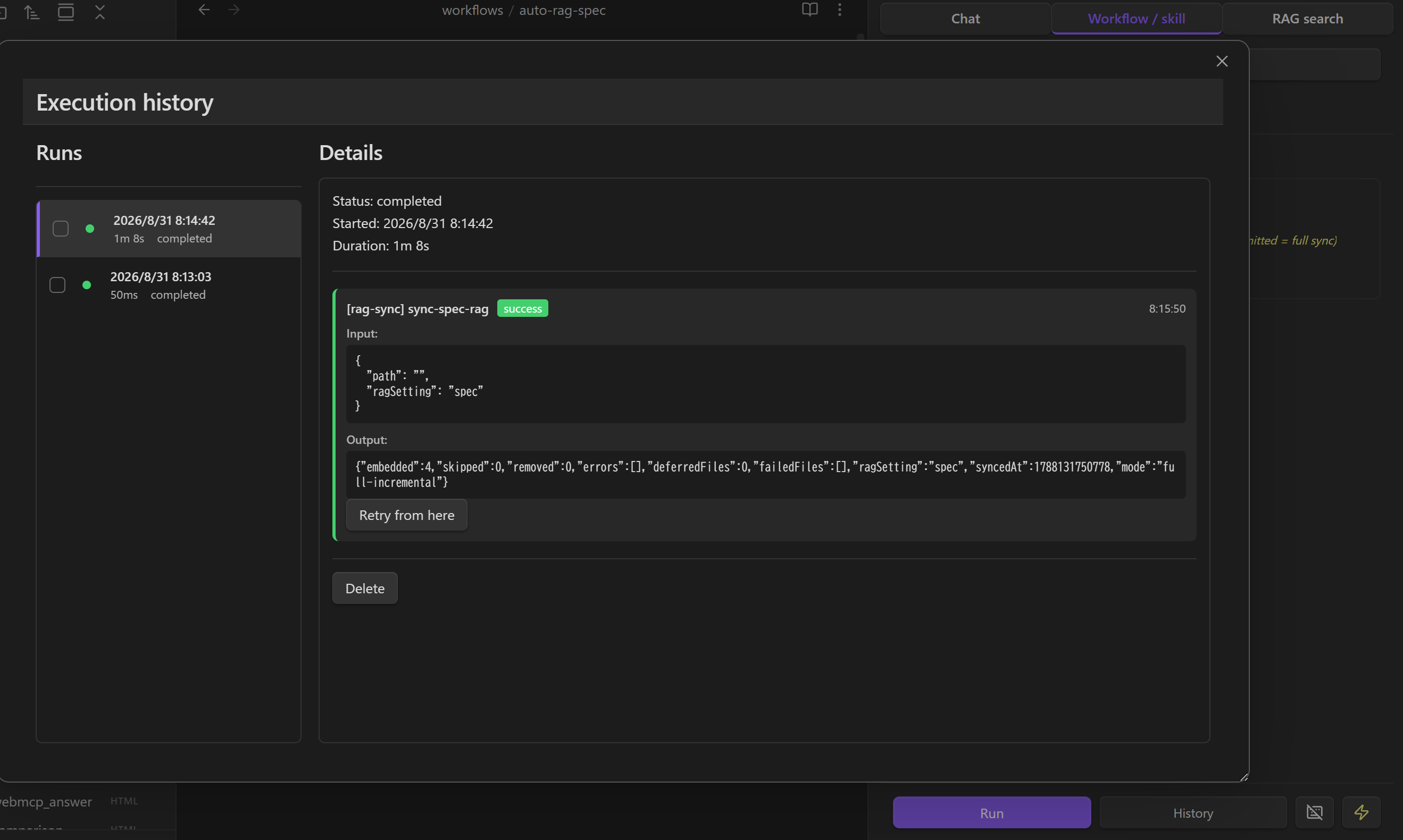Click Retry from here button
The height and width of the screenshot is (840, 1403).
click(406, 515)
